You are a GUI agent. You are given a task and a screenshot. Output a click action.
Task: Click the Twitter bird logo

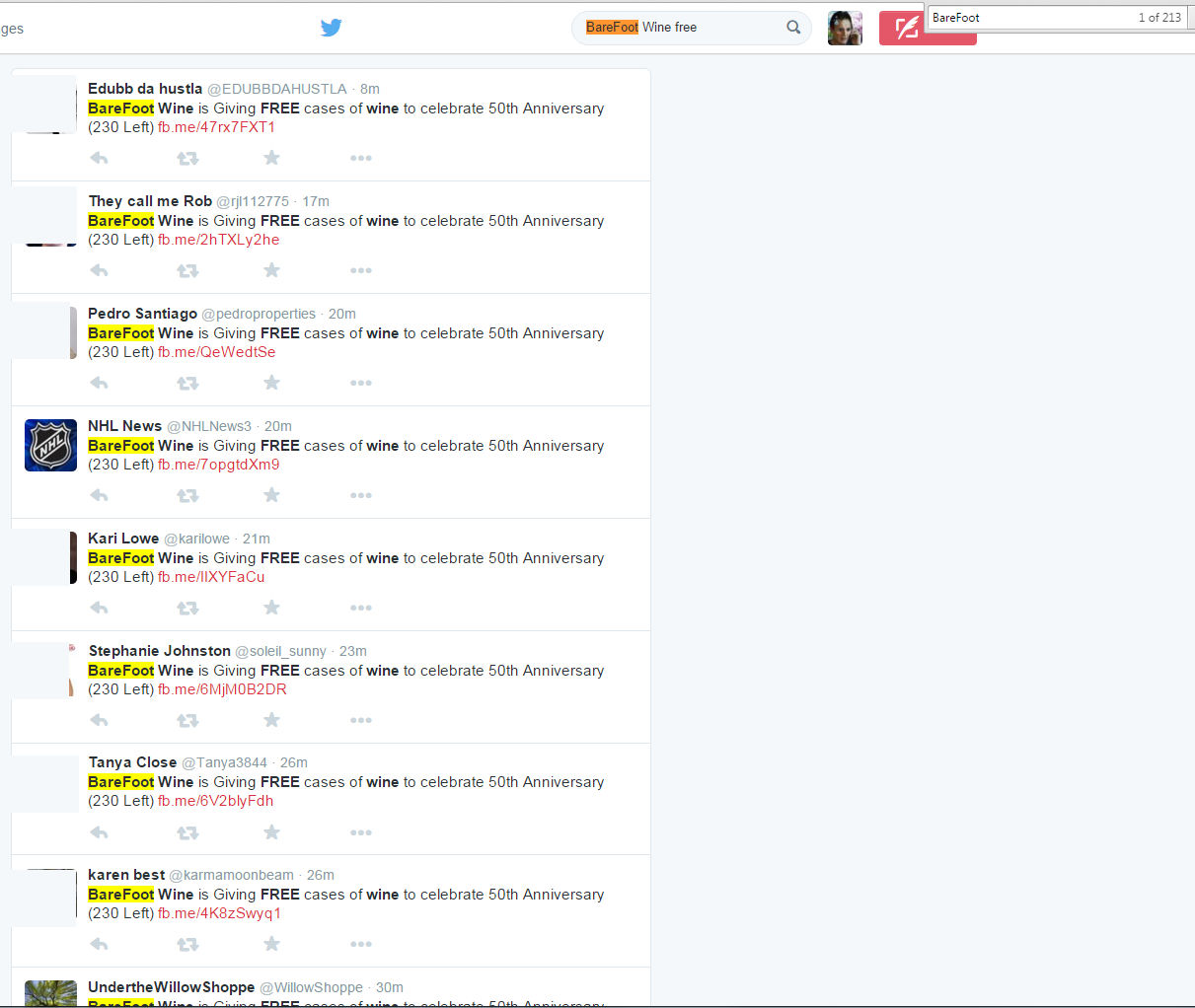tap(331, 28)
